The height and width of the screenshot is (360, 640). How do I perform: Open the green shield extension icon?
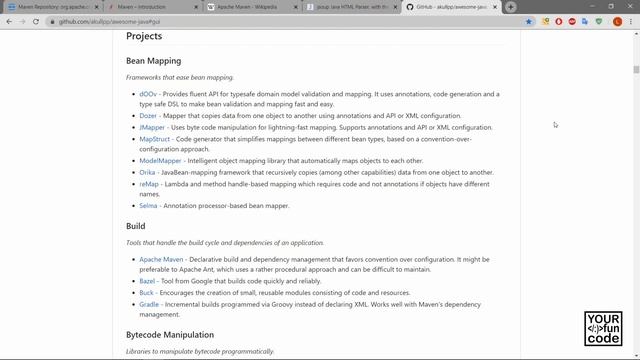(599, 22)
